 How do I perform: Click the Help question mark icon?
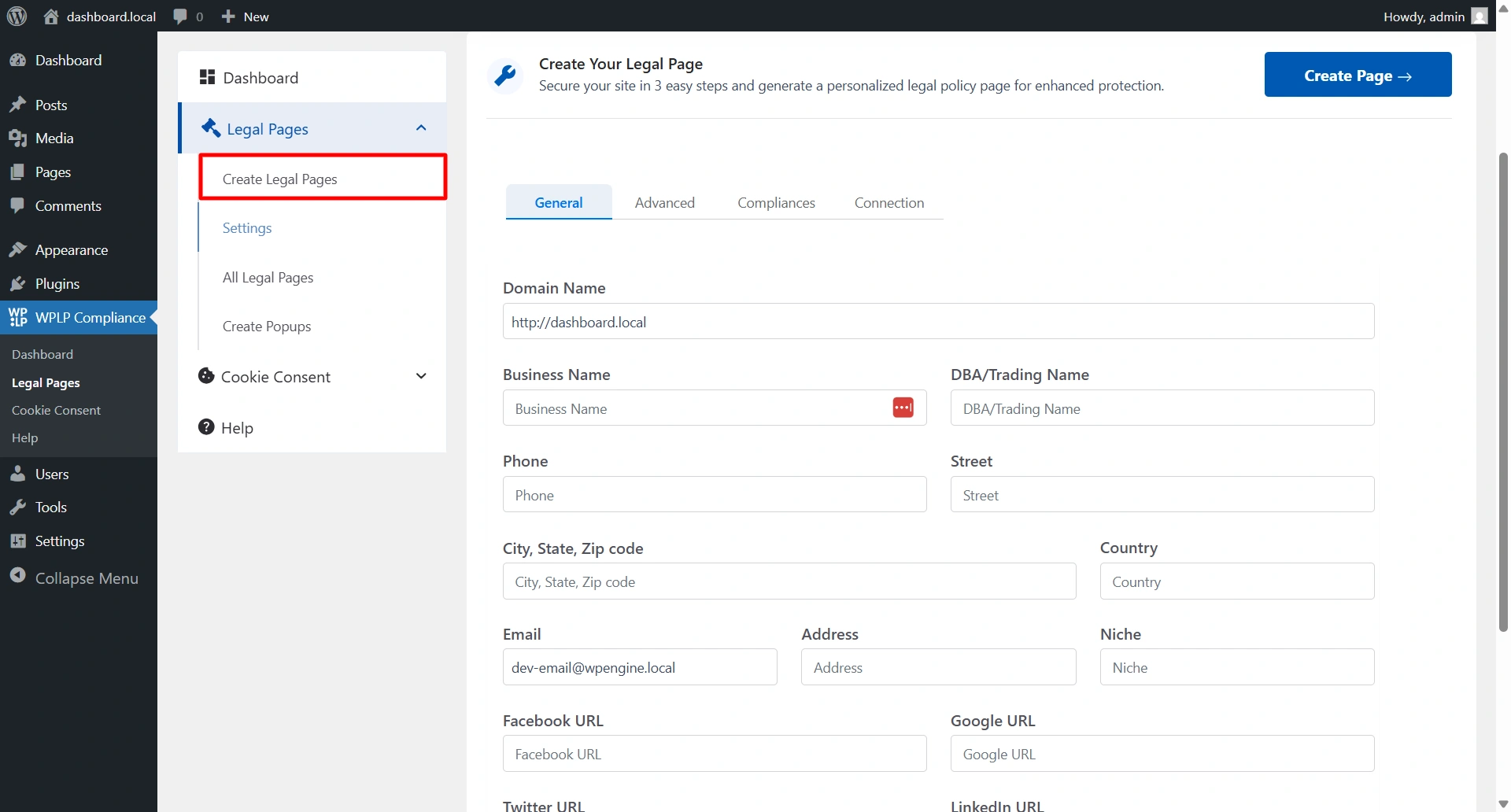click(x=206, y=426)
